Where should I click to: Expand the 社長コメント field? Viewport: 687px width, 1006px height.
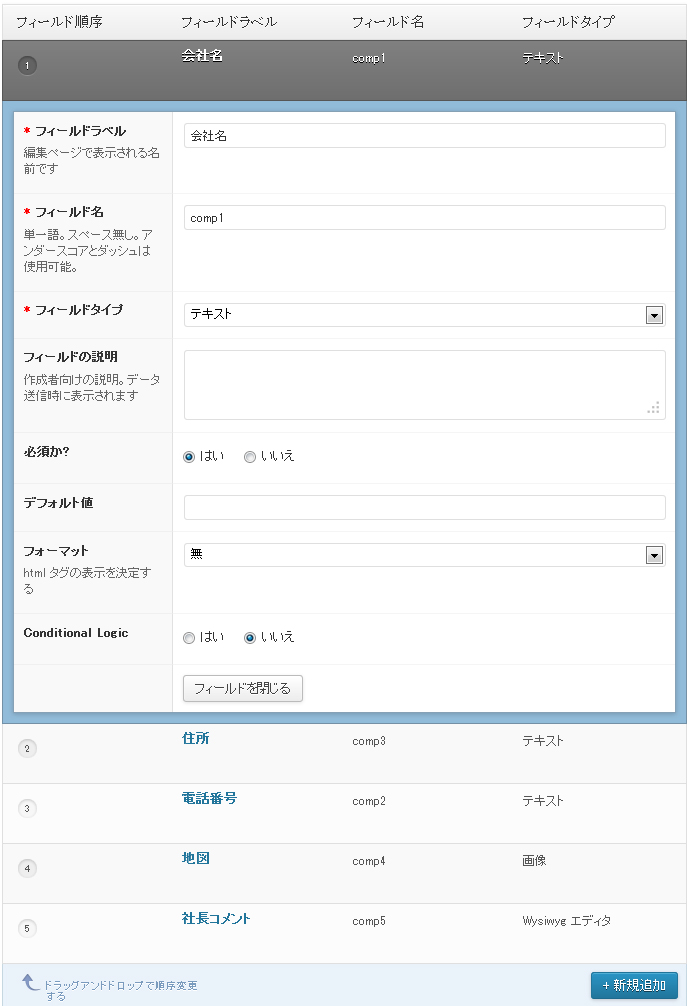click(216, 919)
